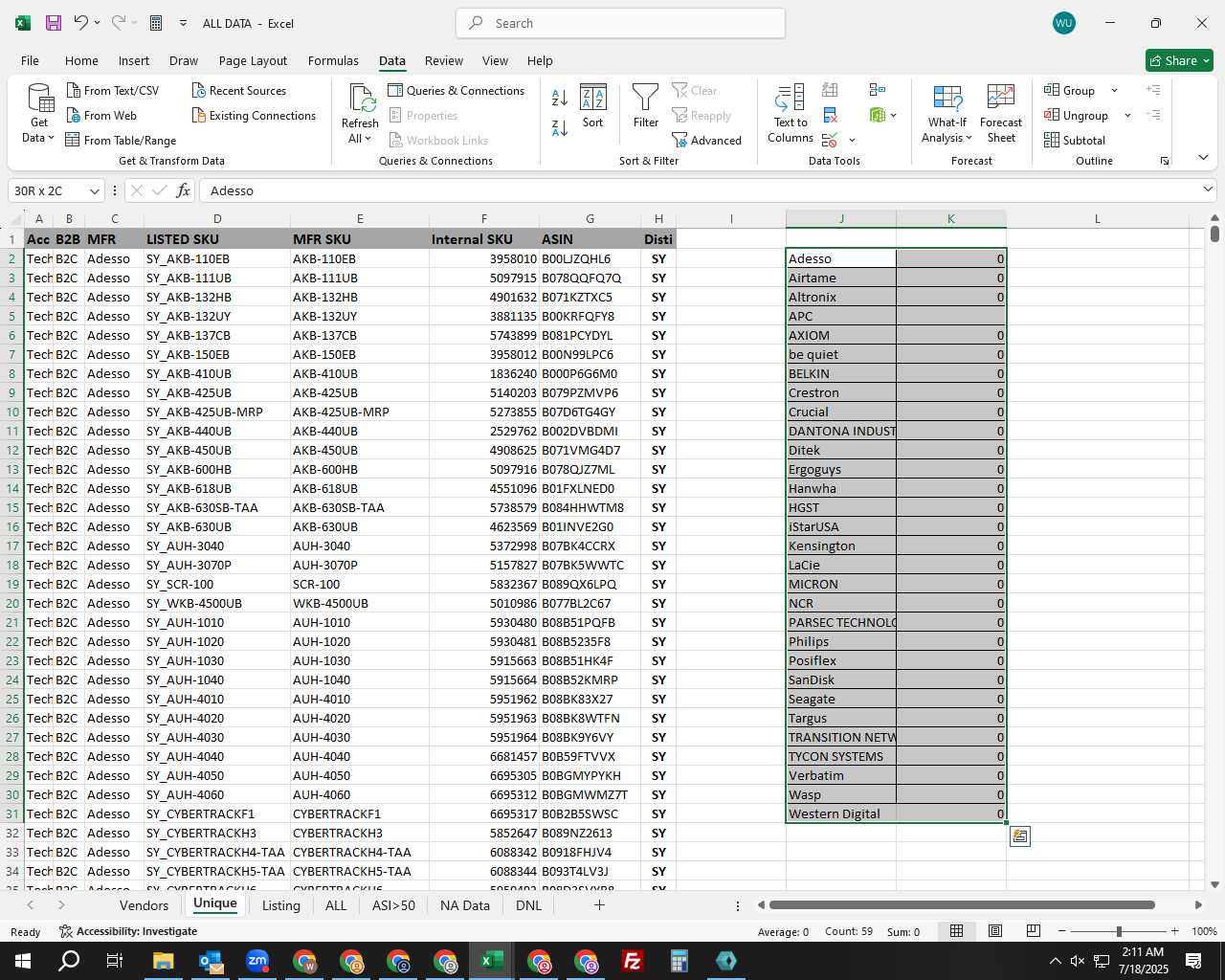
Task: Sort Z to A descending
Action: point(560,127)
